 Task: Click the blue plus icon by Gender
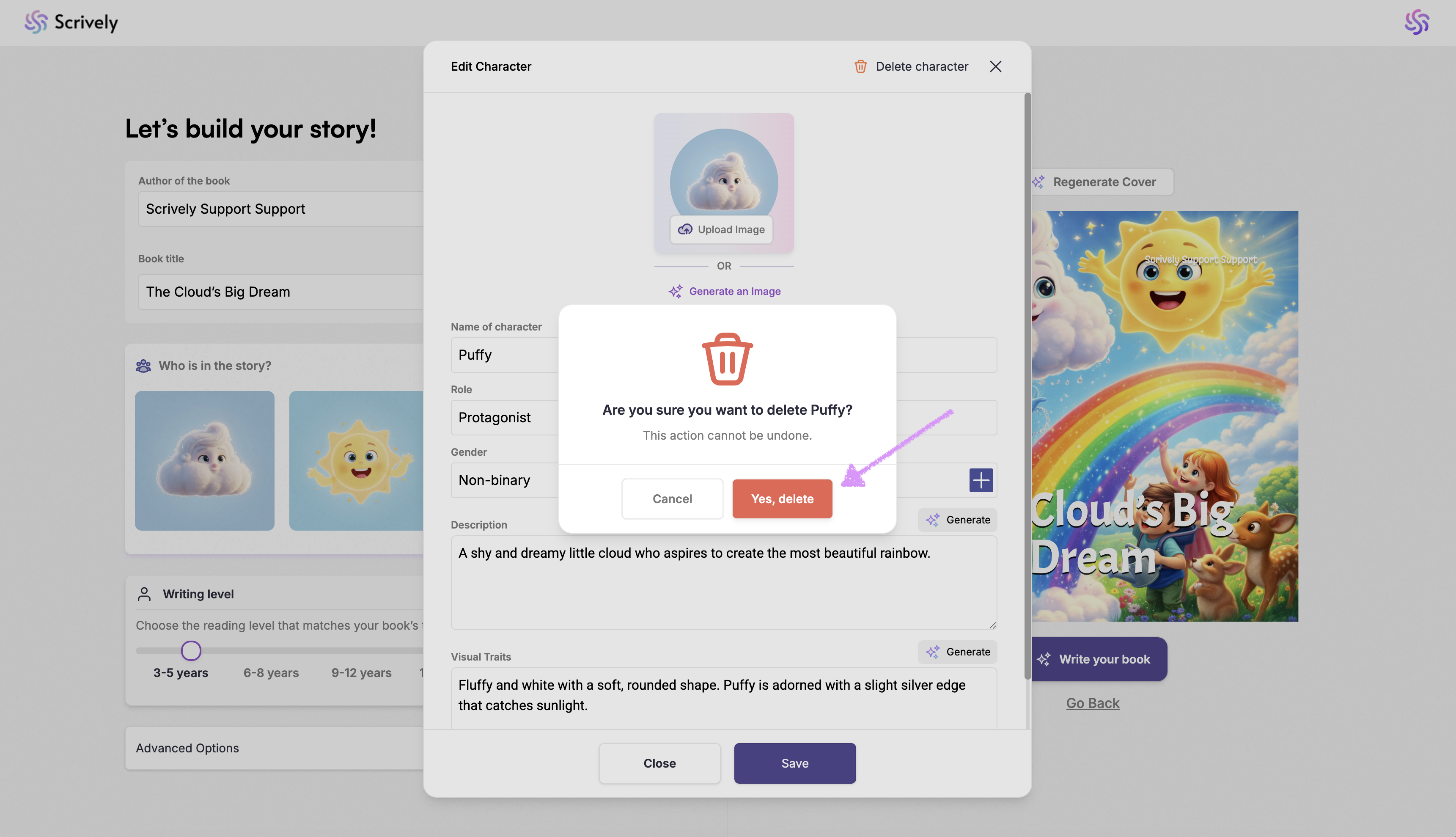(981, 480)
